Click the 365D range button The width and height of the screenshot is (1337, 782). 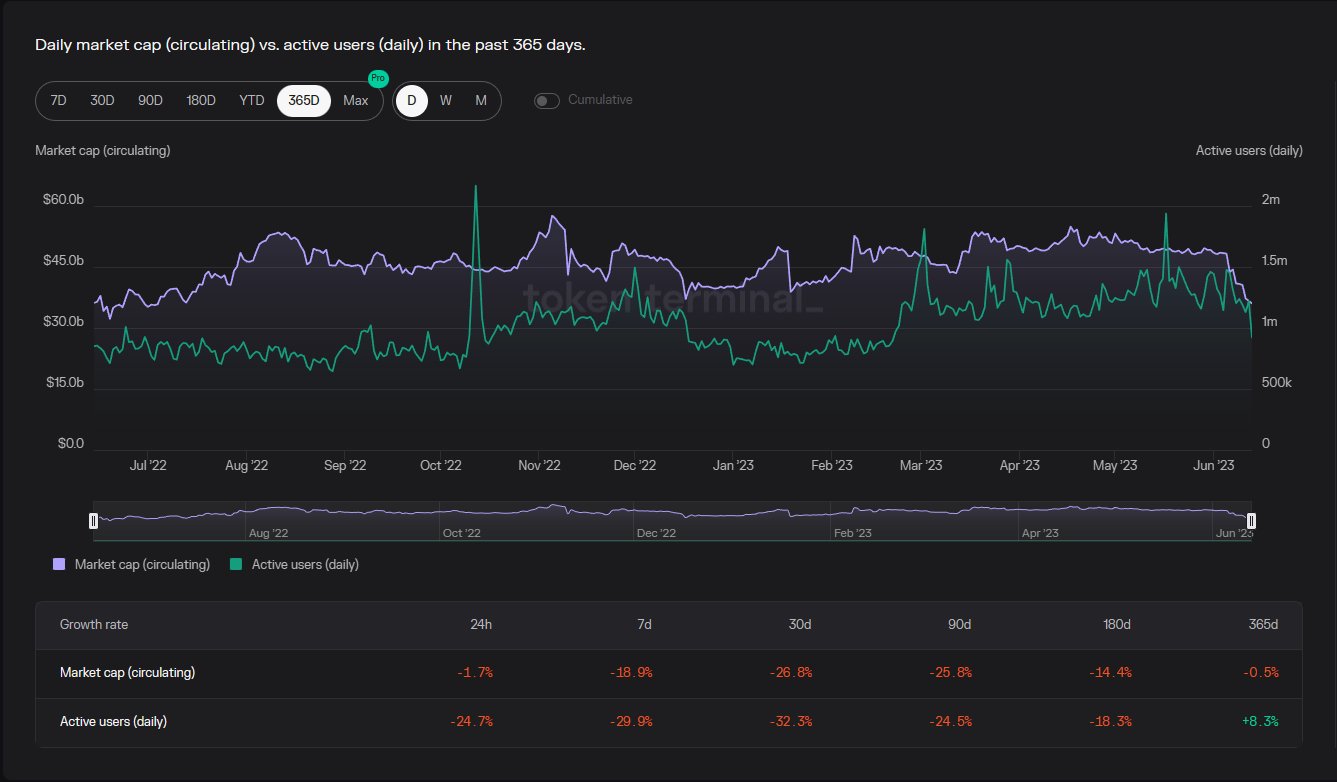(x=303, y=100)
